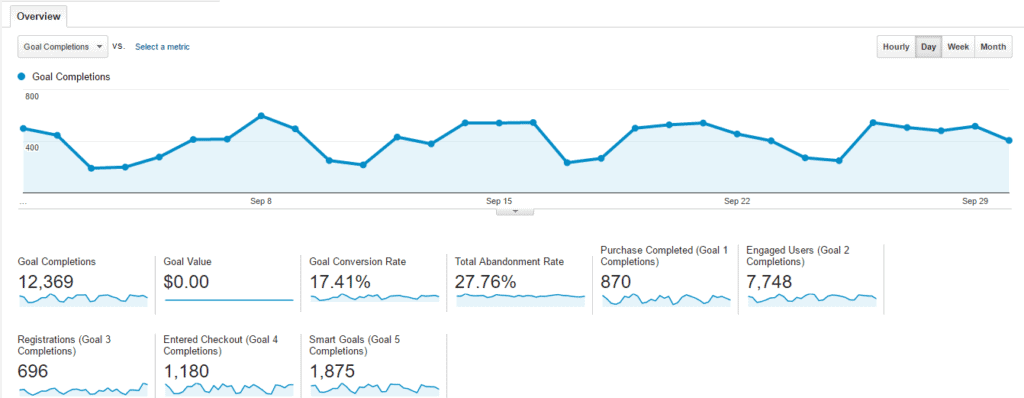Click the 400 y-axis label
The image size is (1024, 398).
[32, 147]
